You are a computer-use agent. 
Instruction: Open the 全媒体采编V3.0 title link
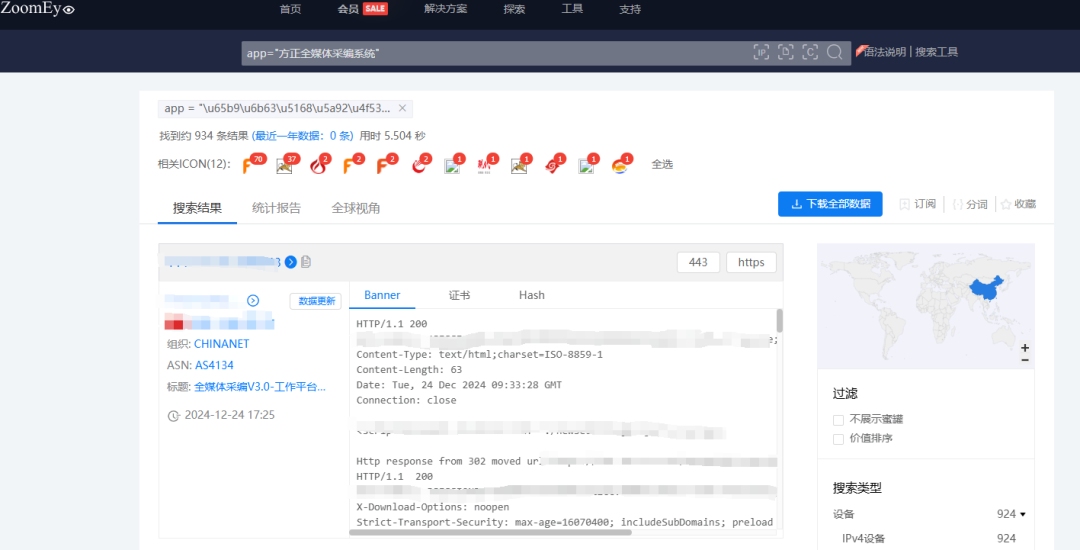click(260, 387)
